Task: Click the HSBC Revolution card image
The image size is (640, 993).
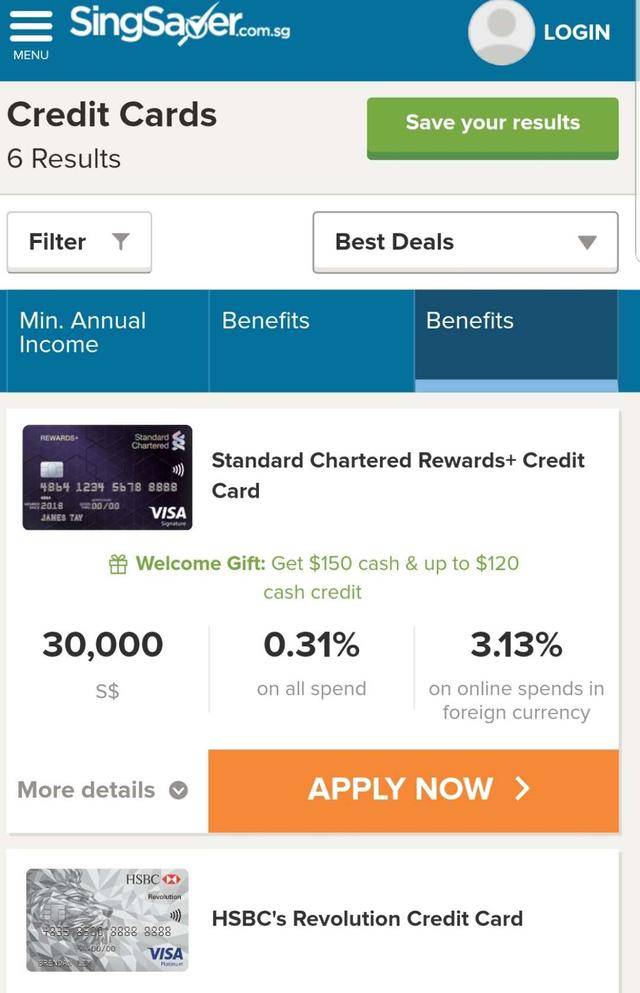Action: (107, 920)
